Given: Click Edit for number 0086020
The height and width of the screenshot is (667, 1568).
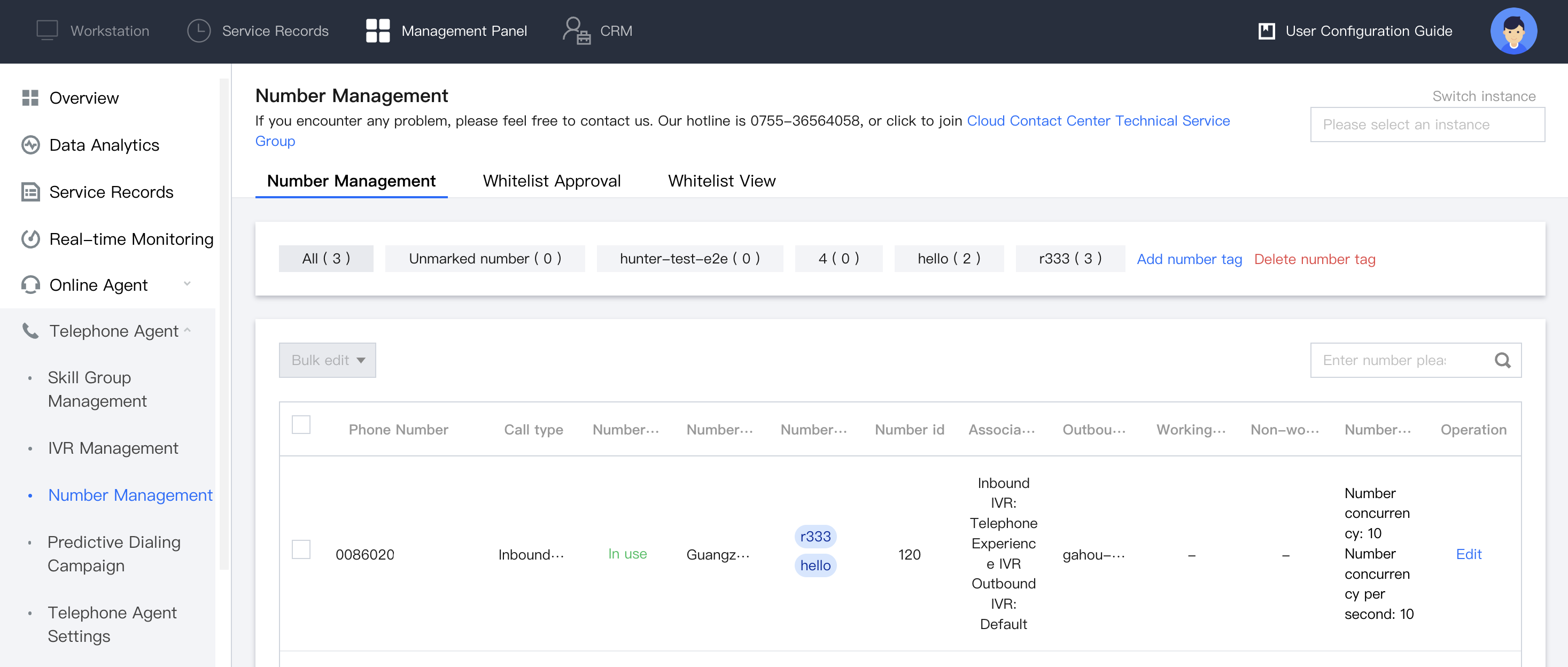Looking at the screenshot, I should click(x=1468, y=554).
